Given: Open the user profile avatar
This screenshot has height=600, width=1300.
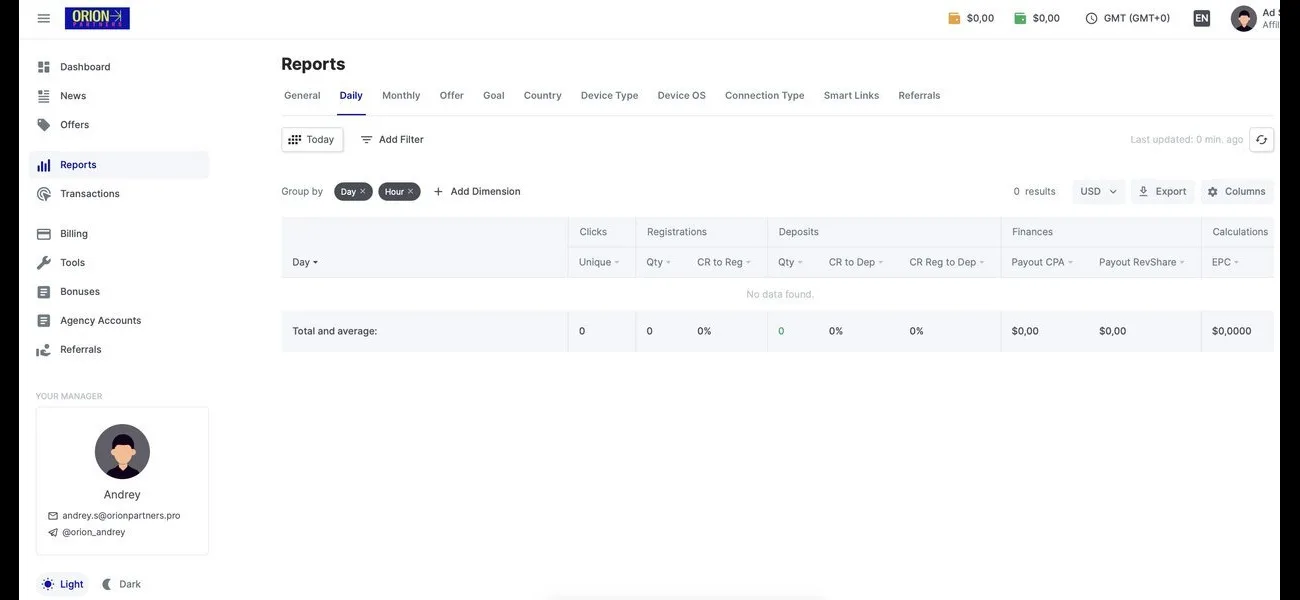Looking at the screenshot, I should [x=1243, y=18].
